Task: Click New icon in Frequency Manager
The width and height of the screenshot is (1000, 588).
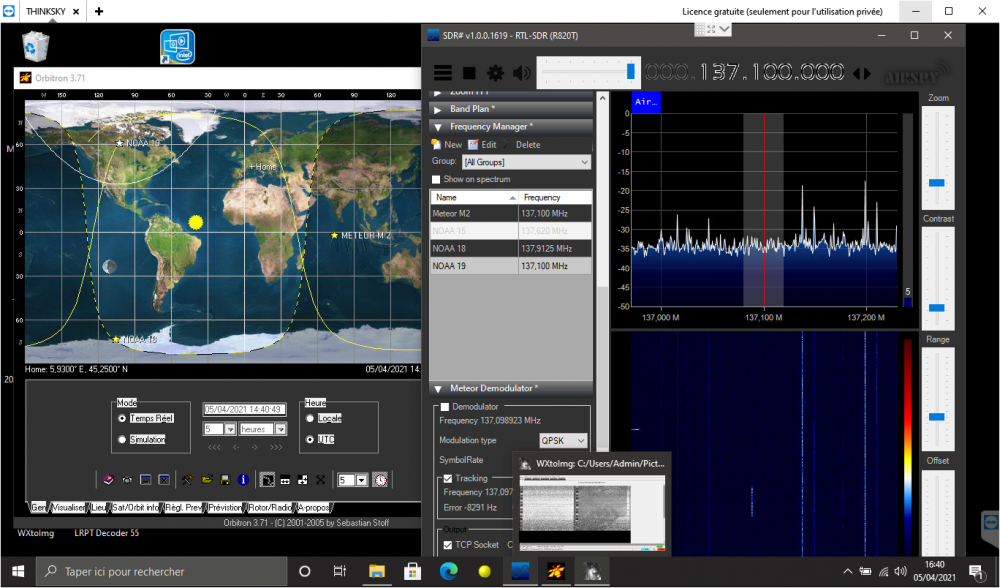Action: 436,145
